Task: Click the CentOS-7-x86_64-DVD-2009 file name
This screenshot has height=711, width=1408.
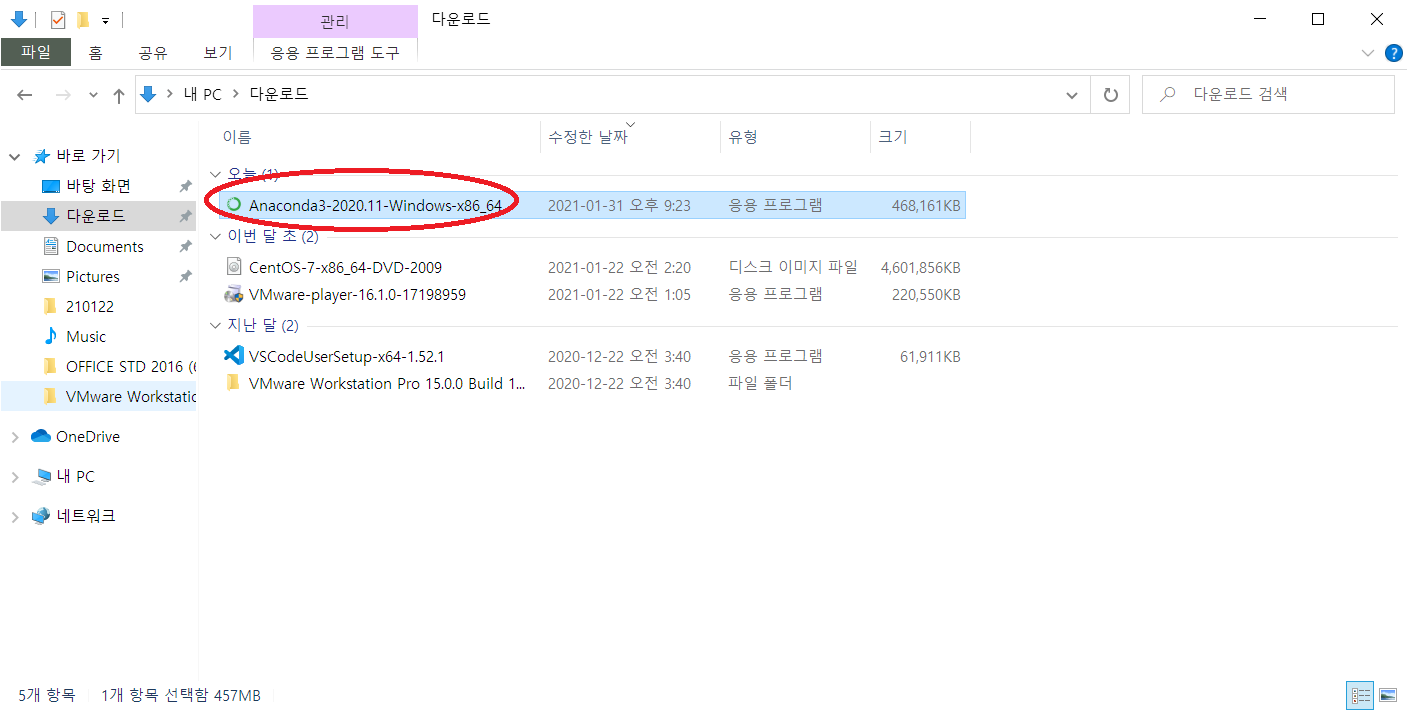Action: tap(345, 267)
